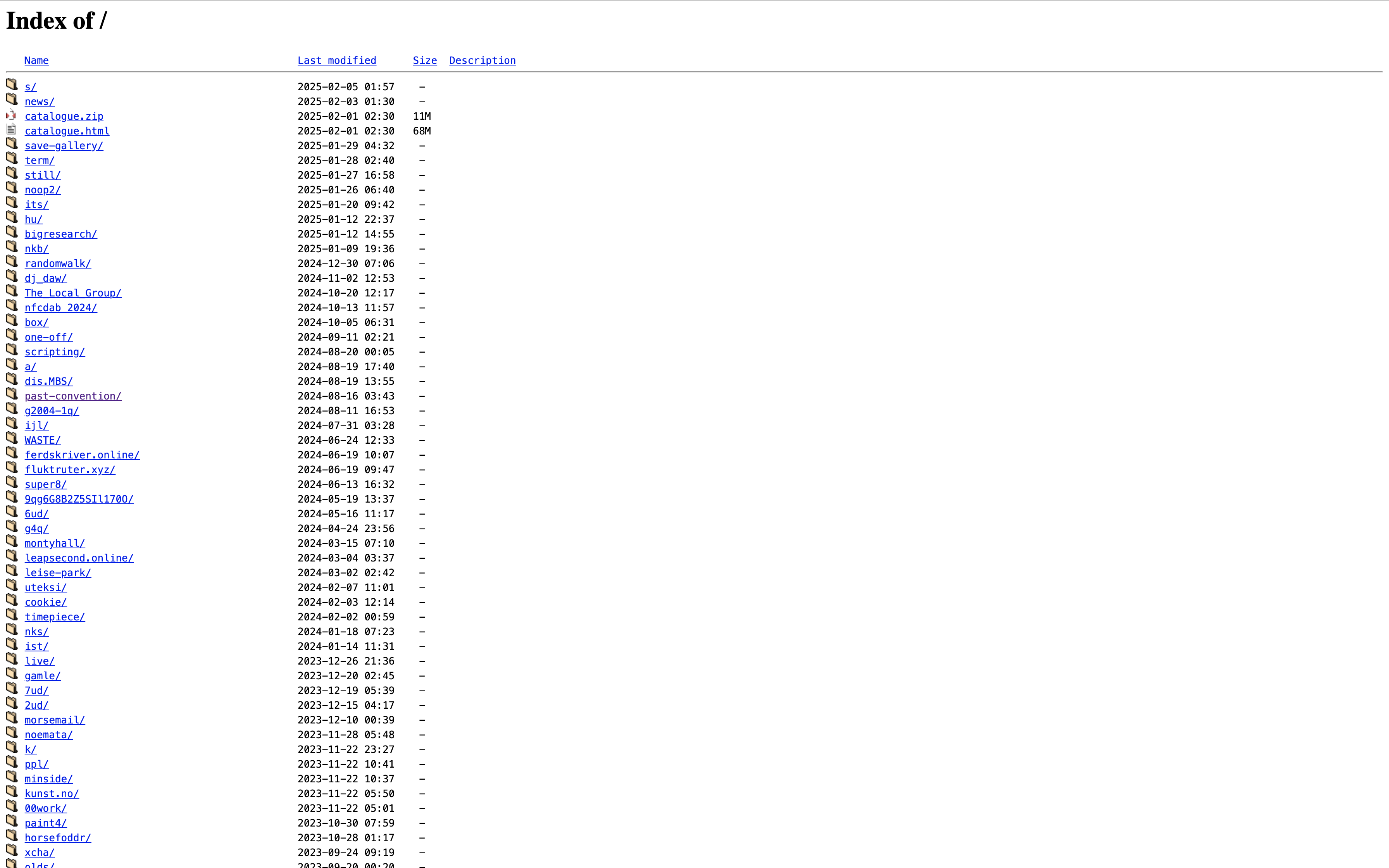Click the folder icon next to randomwalk/
The width and height of the screenshot is (1389, 868).
click(12, 261)
